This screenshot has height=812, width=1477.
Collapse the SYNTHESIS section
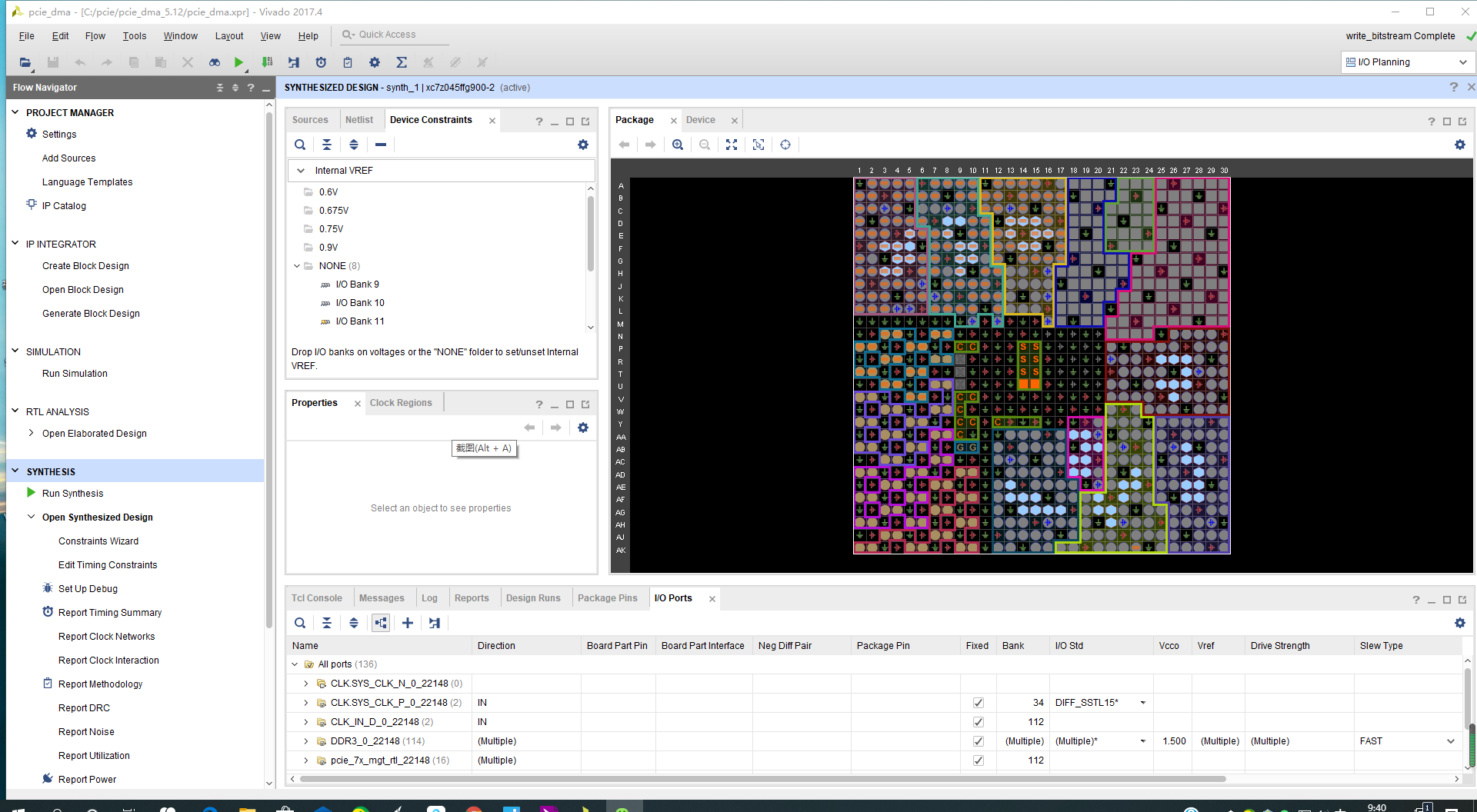15,471
